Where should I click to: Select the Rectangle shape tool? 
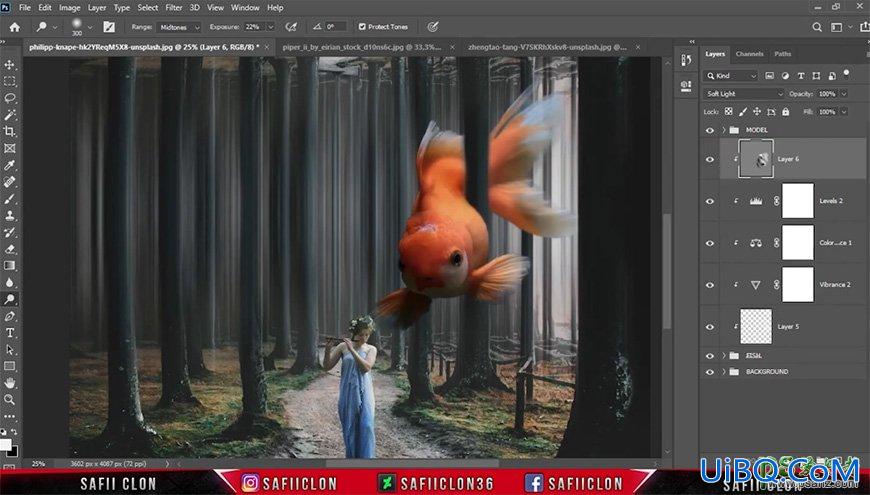click(9, 366)
